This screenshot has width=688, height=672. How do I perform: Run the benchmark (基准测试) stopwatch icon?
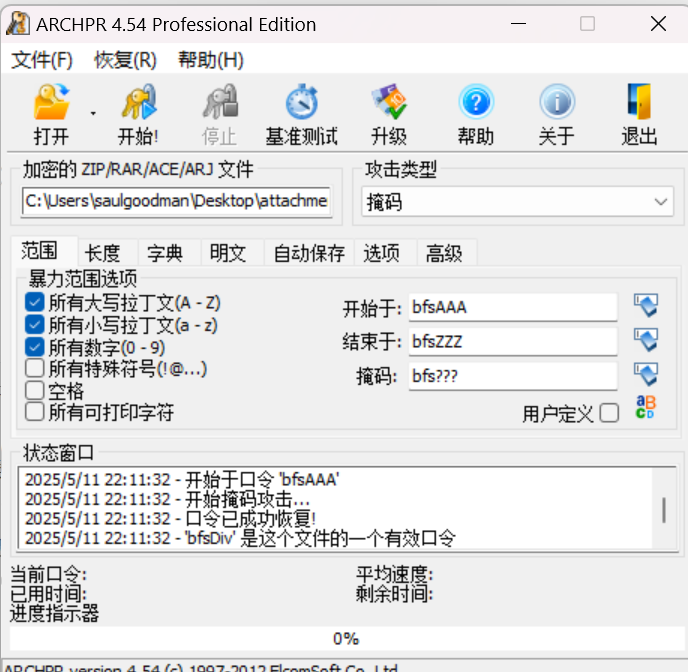pos(302,102)
